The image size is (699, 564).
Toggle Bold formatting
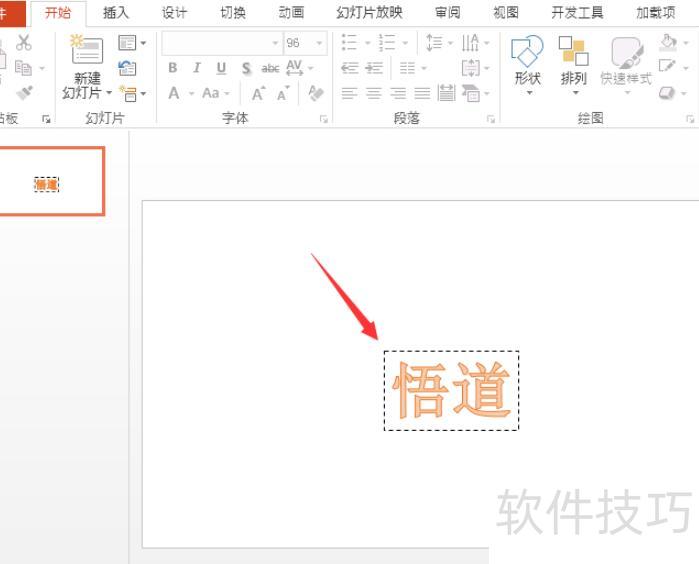(173, 68)
